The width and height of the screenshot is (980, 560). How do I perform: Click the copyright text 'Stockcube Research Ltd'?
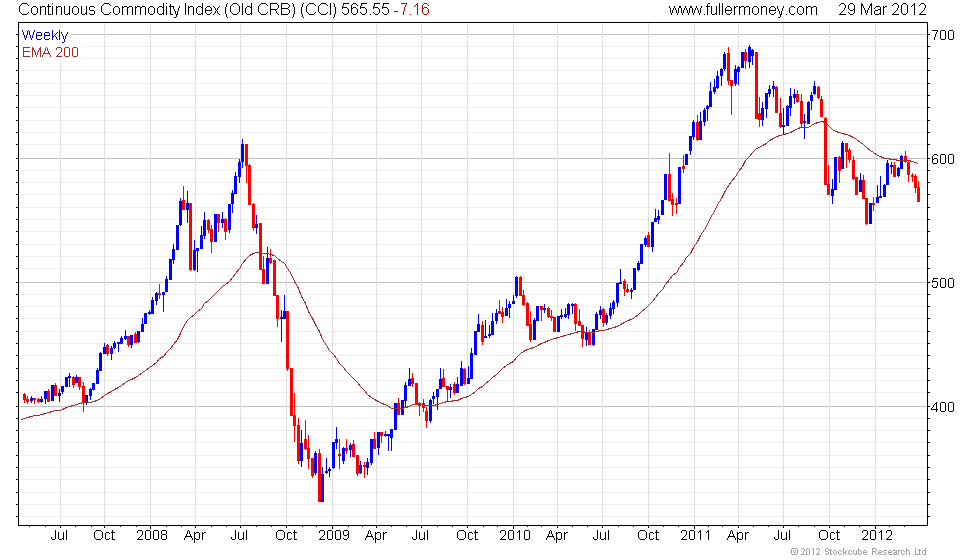875,551
